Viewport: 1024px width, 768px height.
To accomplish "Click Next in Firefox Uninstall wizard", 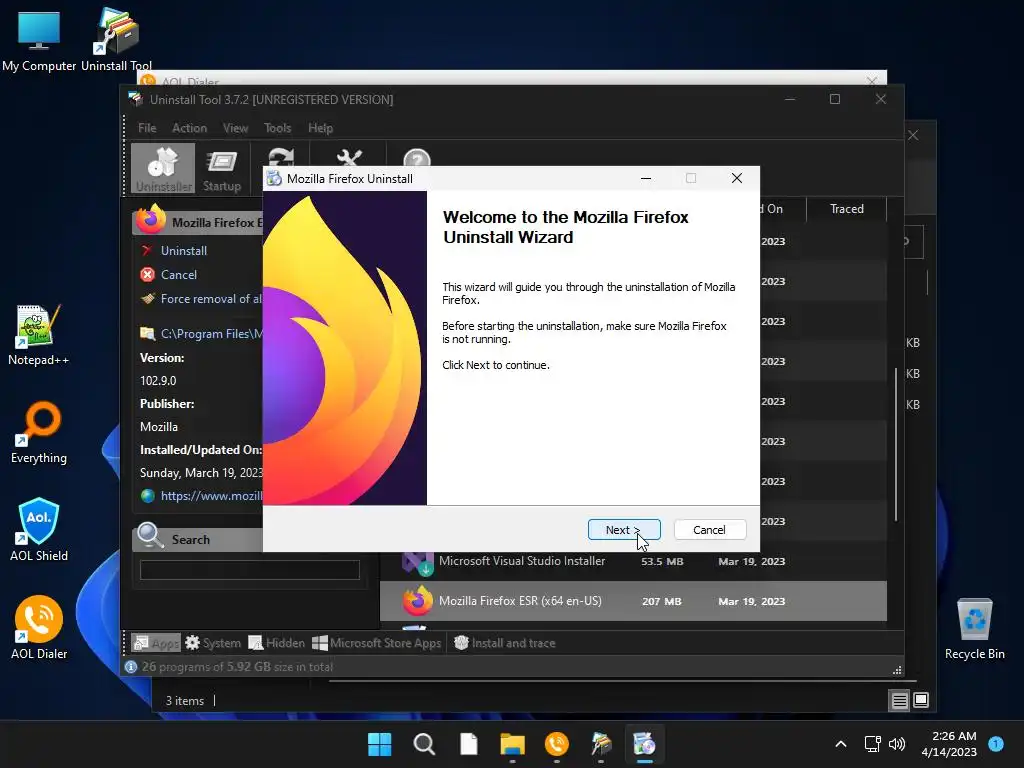I will pos(624,530).
